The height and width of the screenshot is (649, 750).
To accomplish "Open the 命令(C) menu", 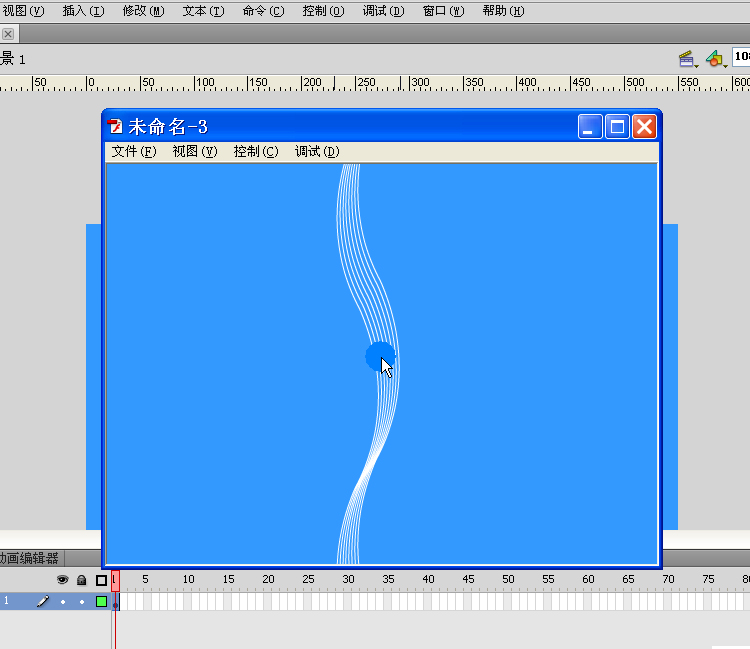I will tap(263, 11).
